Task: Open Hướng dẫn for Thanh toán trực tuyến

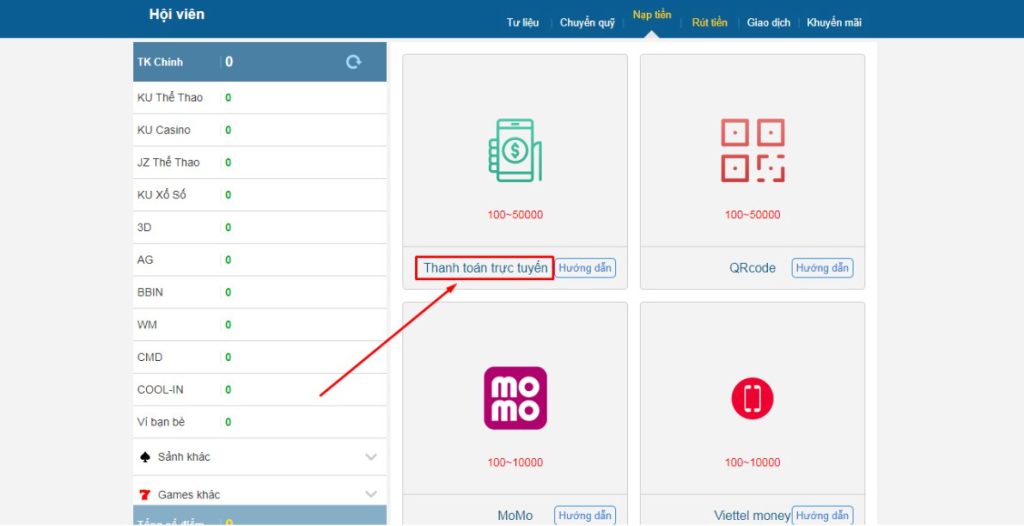Action: pyautogui.click(x=585, y=268)
